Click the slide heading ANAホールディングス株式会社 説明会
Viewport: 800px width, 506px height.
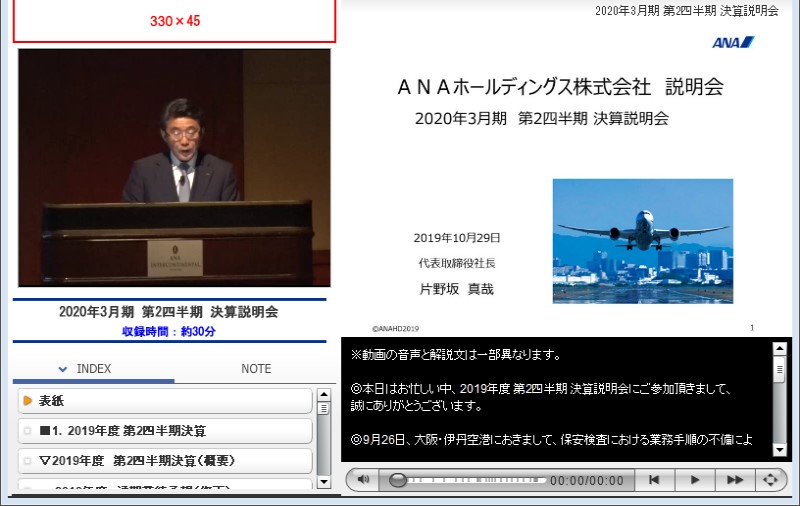[x=561, y=87]
